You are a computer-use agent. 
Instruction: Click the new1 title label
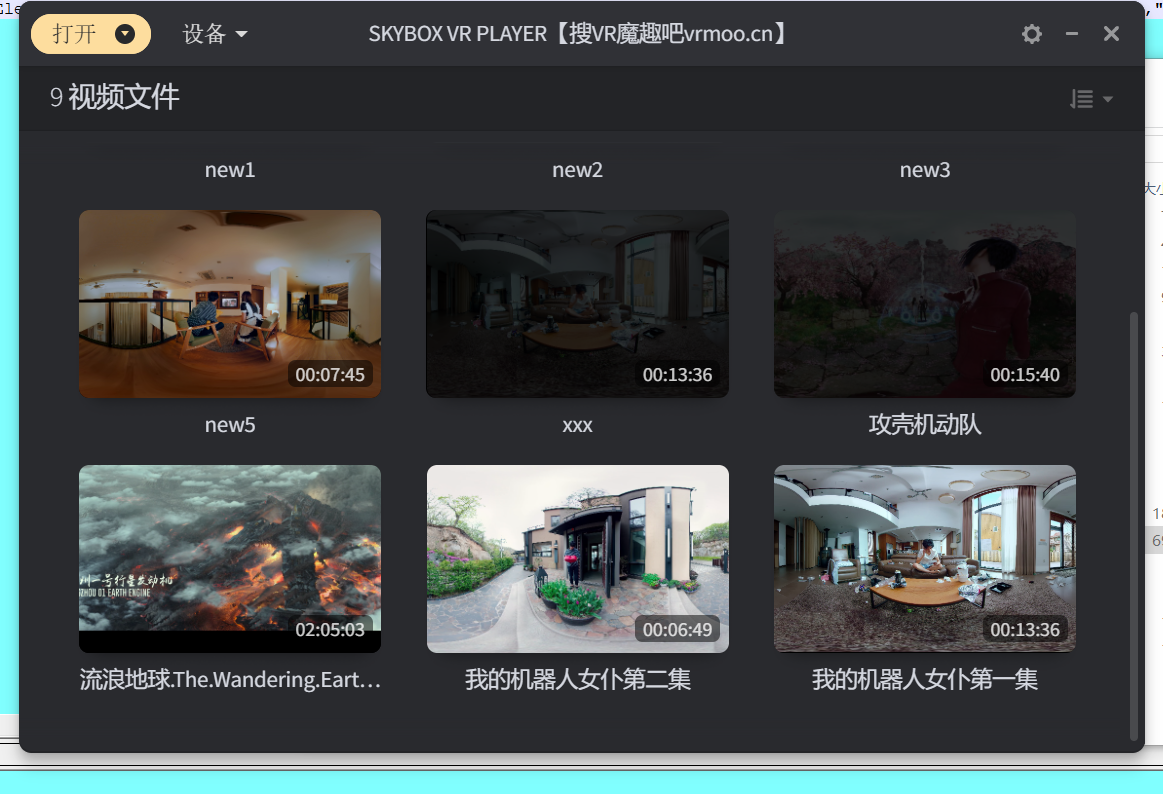pyautogui.click(x=229, y=169)
